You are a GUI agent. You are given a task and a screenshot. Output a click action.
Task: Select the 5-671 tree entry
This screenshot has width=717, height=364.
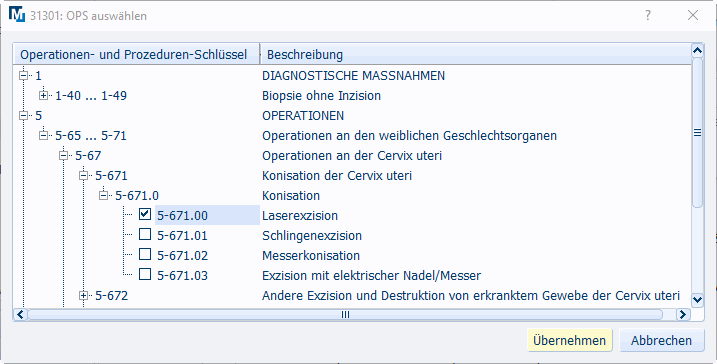click(x=111, y=176)
